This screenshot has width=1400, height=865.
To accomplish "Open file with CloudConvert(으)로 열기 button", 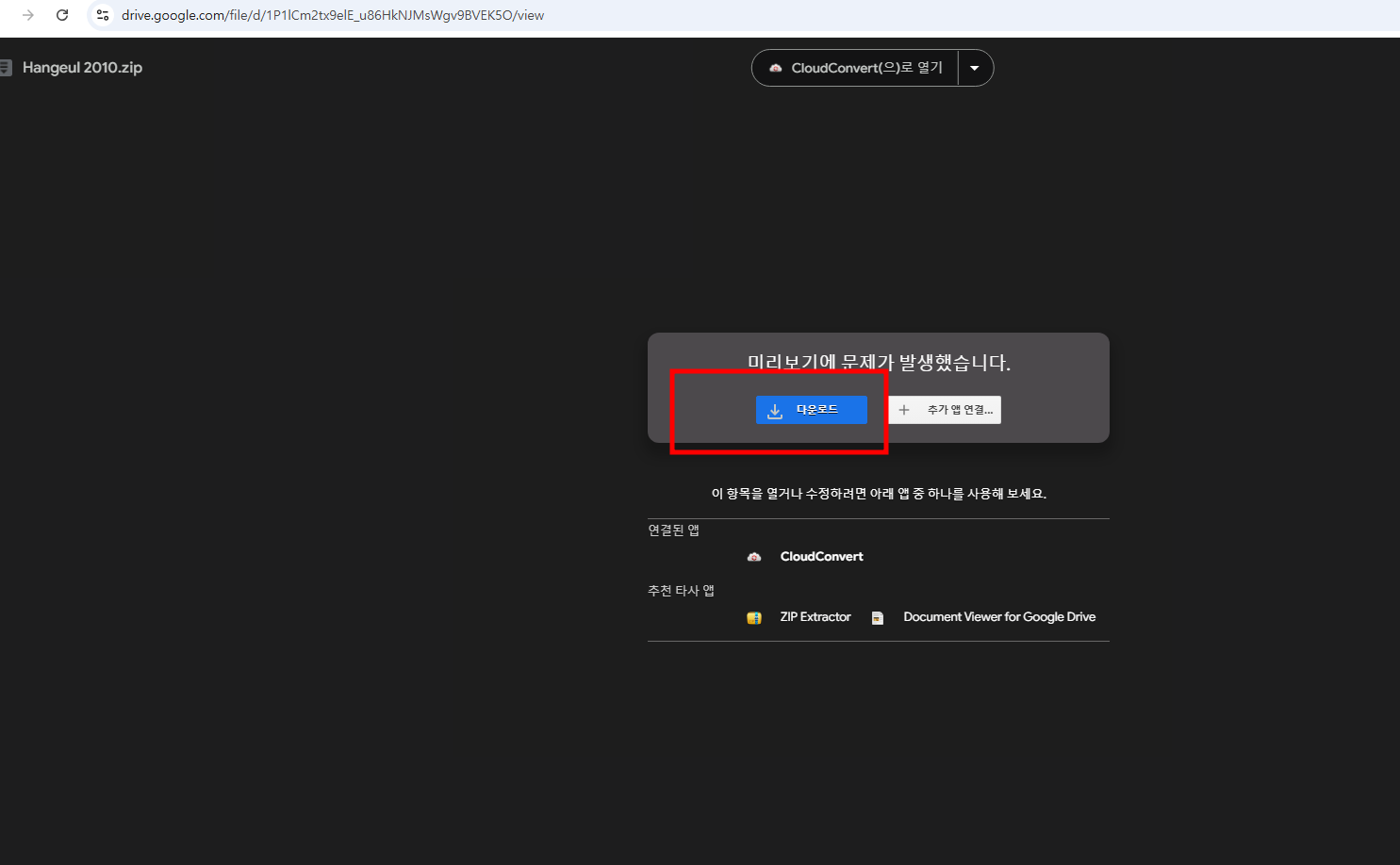I will click(x=855, y=68).
